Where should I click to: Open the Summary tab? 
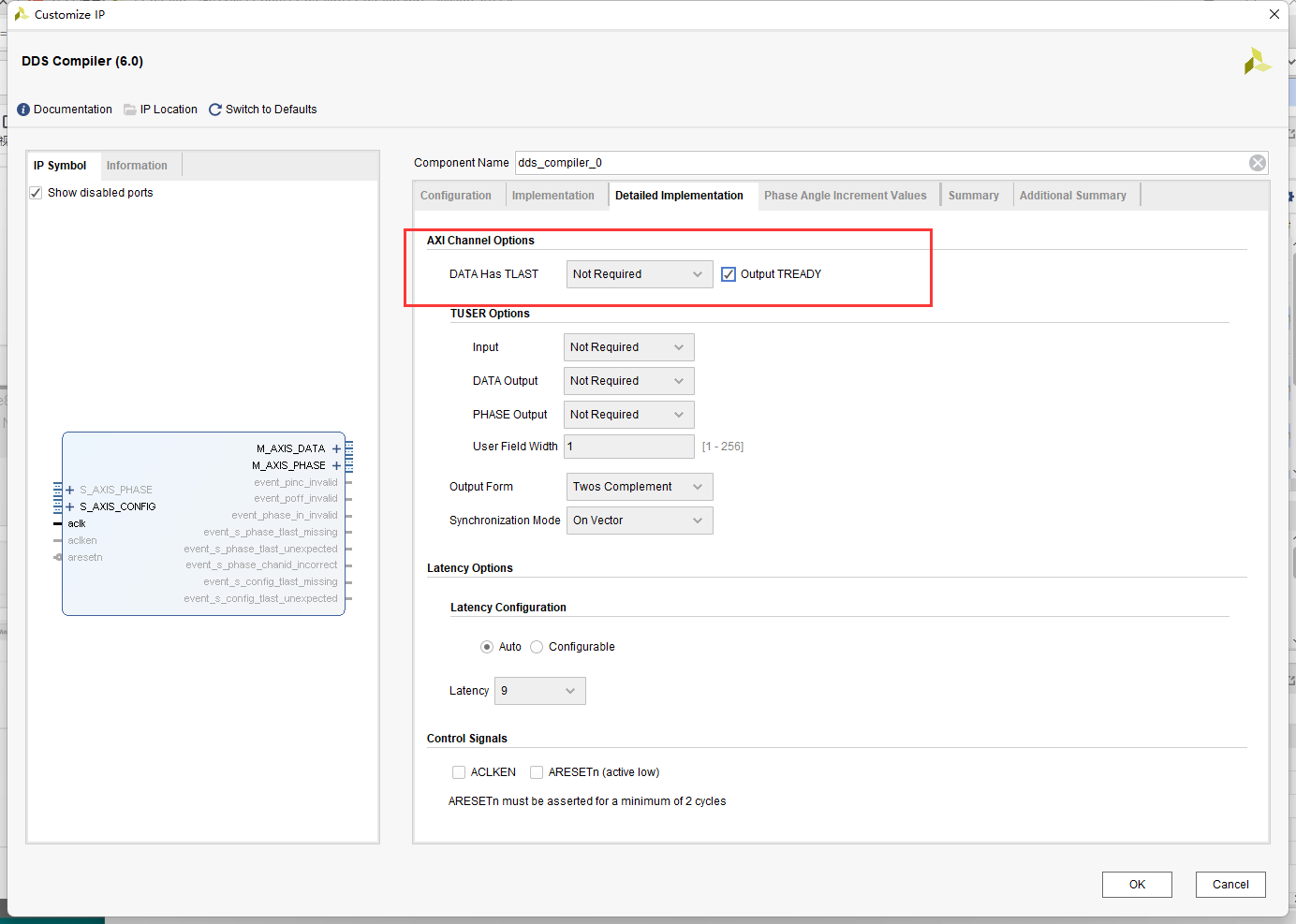tap(974, 196)
